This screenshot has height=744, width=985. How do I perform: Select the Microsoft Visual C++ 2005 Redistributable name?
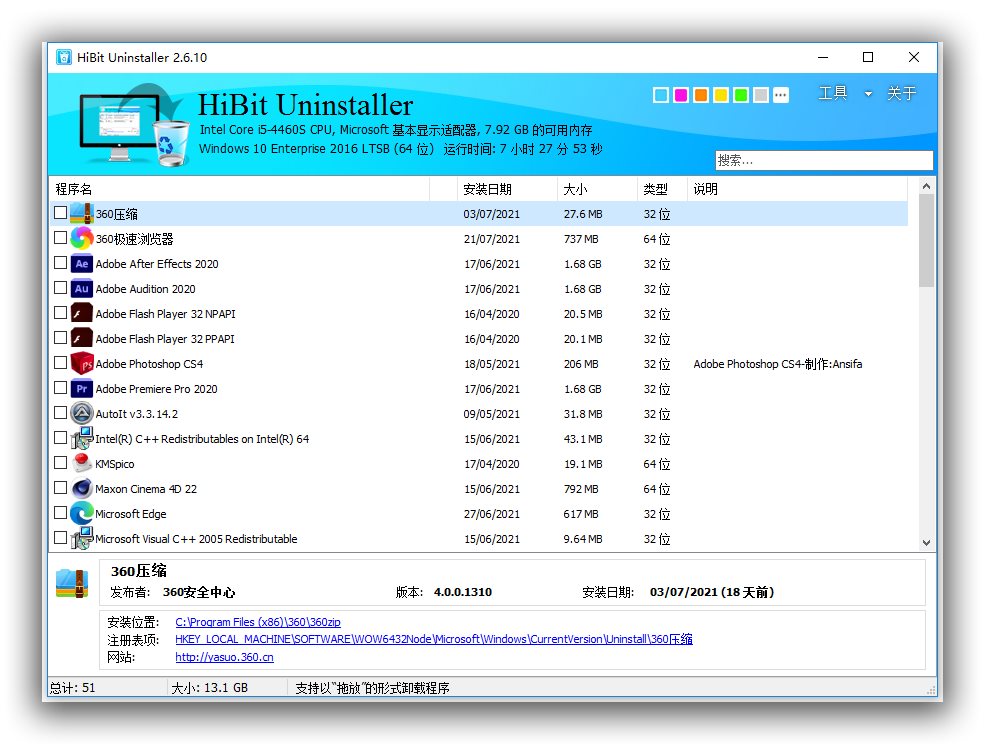tap(196, 539)
